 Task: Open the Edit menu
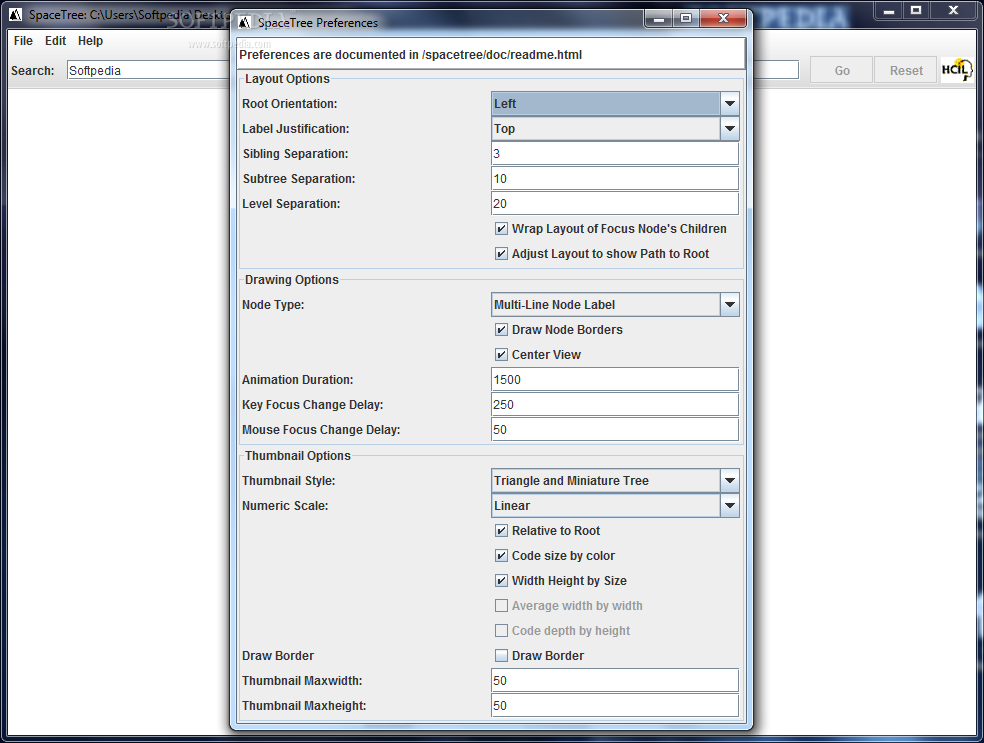click(x=55, y=41)
